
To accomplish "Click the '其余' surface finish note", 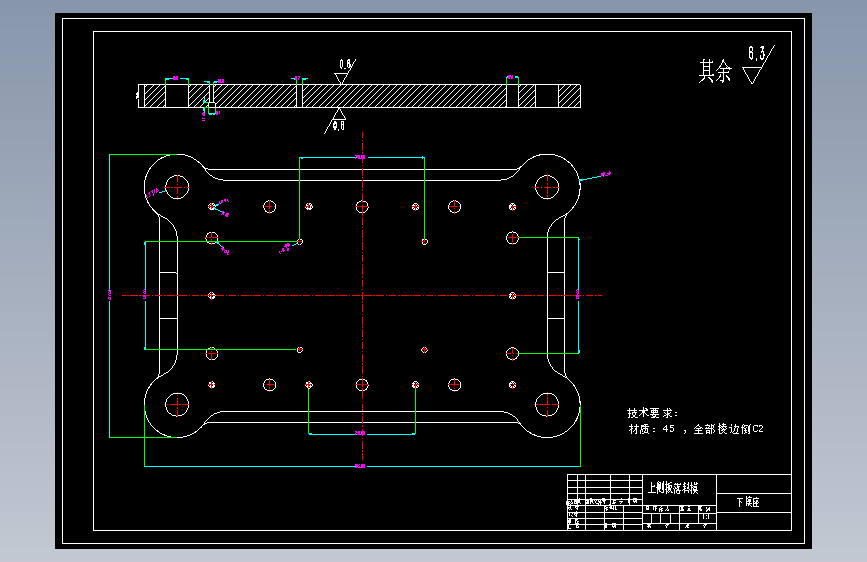I will point(715,71).
